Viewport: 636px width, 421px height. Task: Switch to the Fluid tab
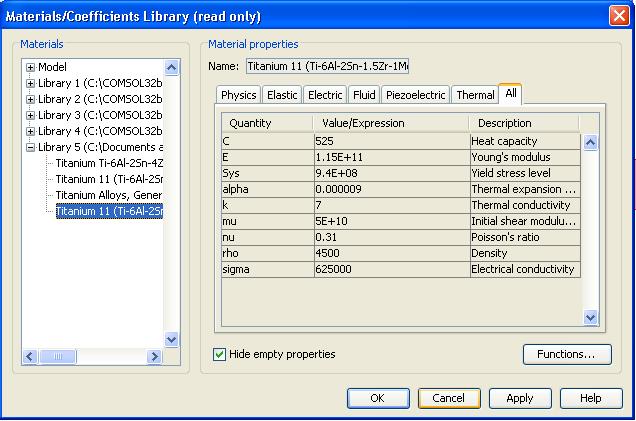click(364, 95)
